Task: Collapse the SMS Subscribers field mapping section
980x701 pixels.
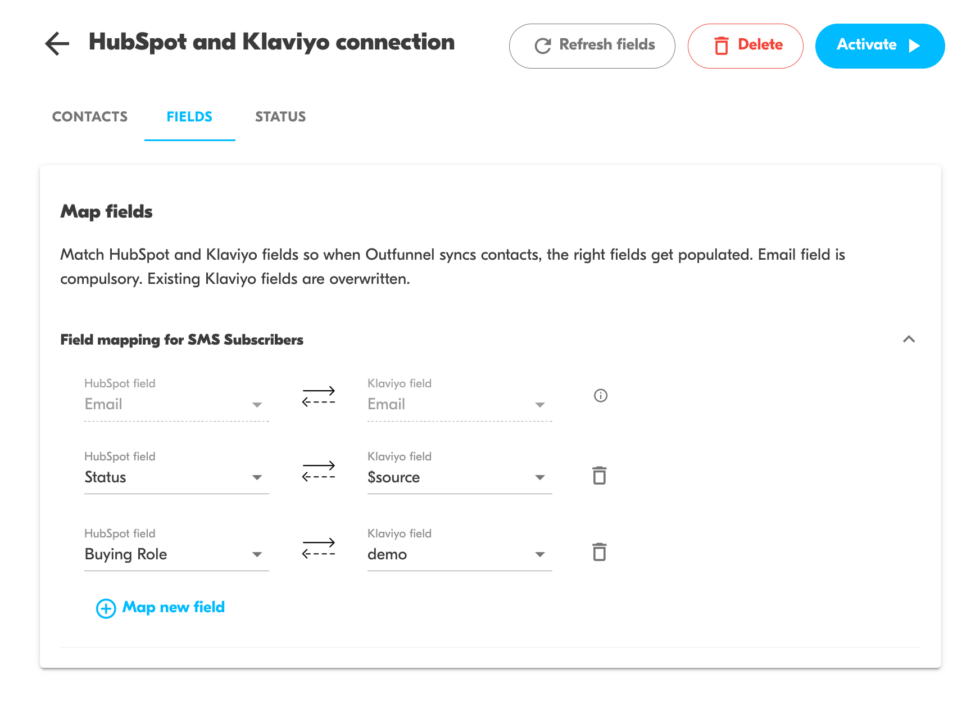Action: (909, 339)
